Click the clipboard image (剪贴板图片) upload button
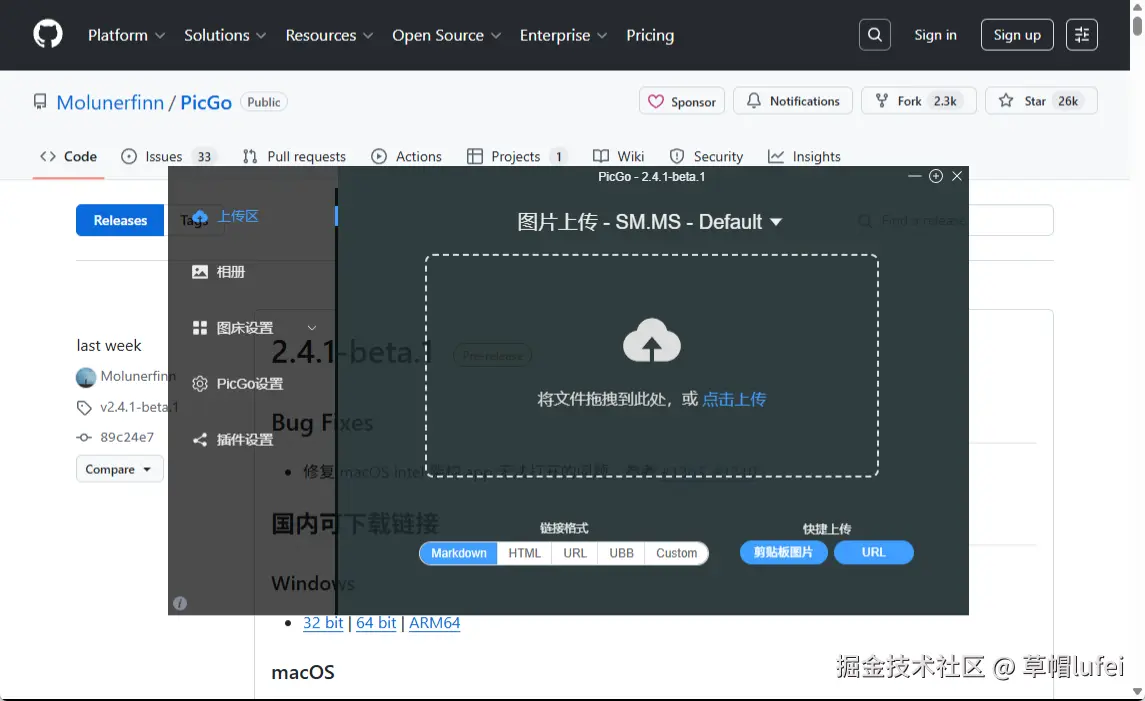The image size is (1145, 701). (784, 552)
